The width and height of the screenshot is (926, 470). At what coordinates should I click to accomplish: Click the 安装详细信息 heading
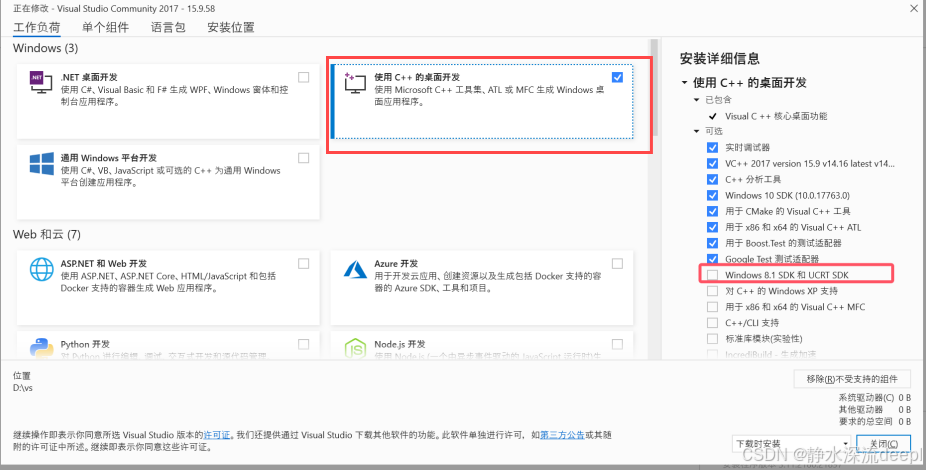click(x=720, y=58)
